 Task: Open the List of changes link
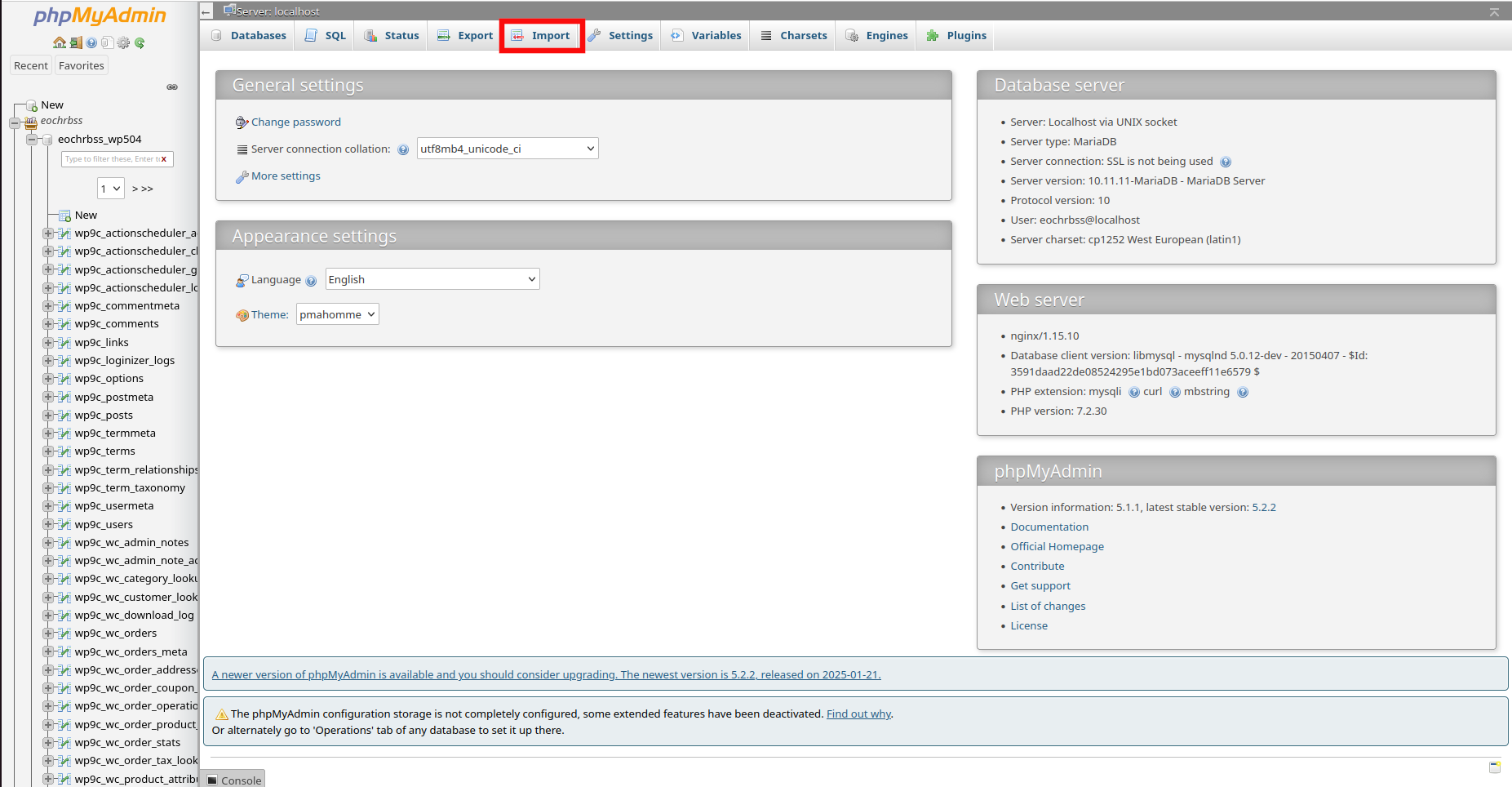pyautogui.click(x=1048, y=607)
